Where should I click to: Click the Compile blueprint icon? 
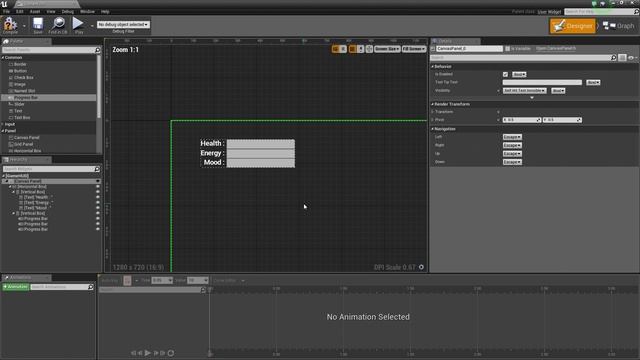pos(10,24)
